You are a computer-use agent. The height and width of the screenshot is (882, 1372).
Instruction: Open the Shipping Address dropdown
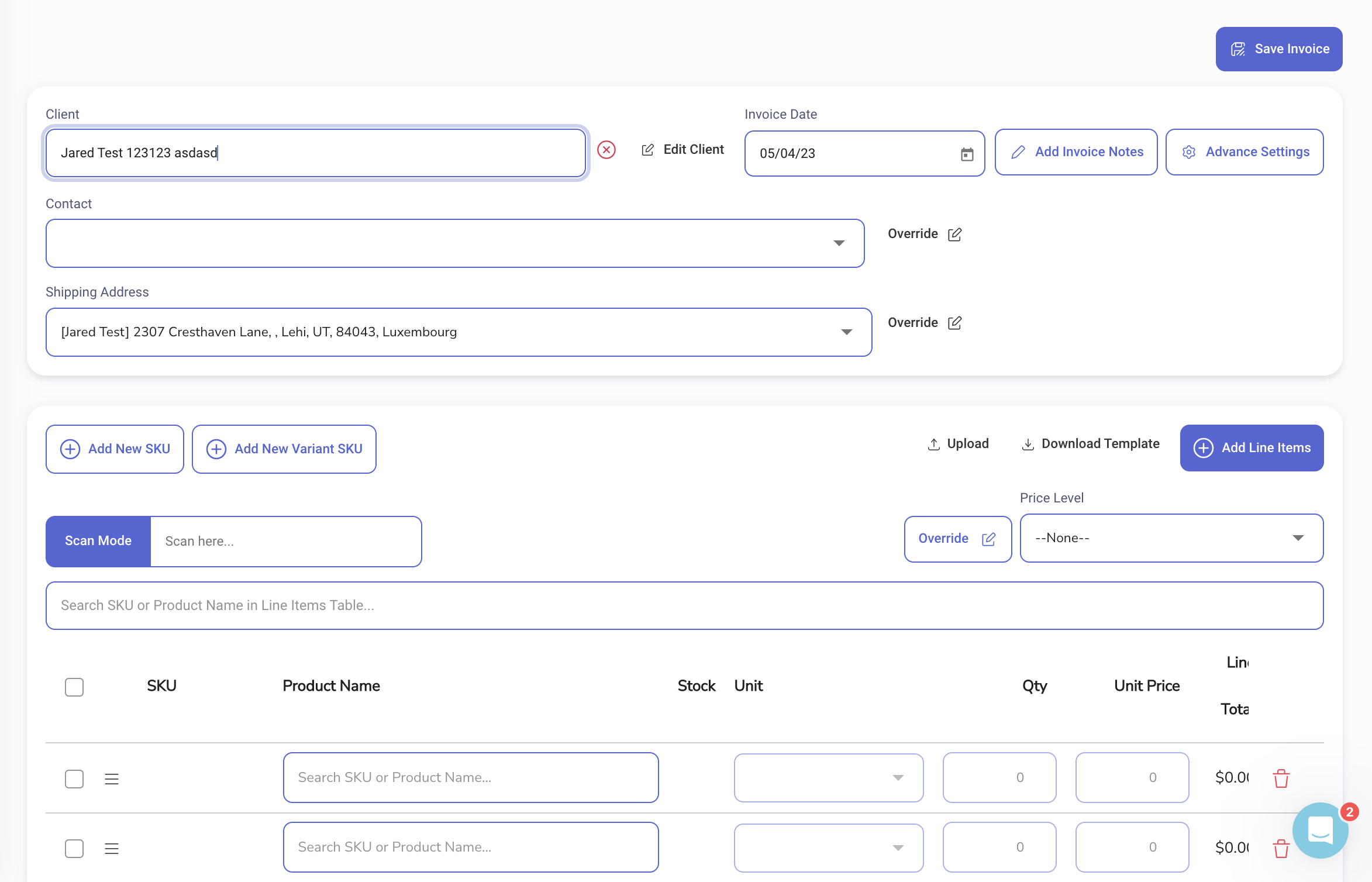click(x=846, y=332)
